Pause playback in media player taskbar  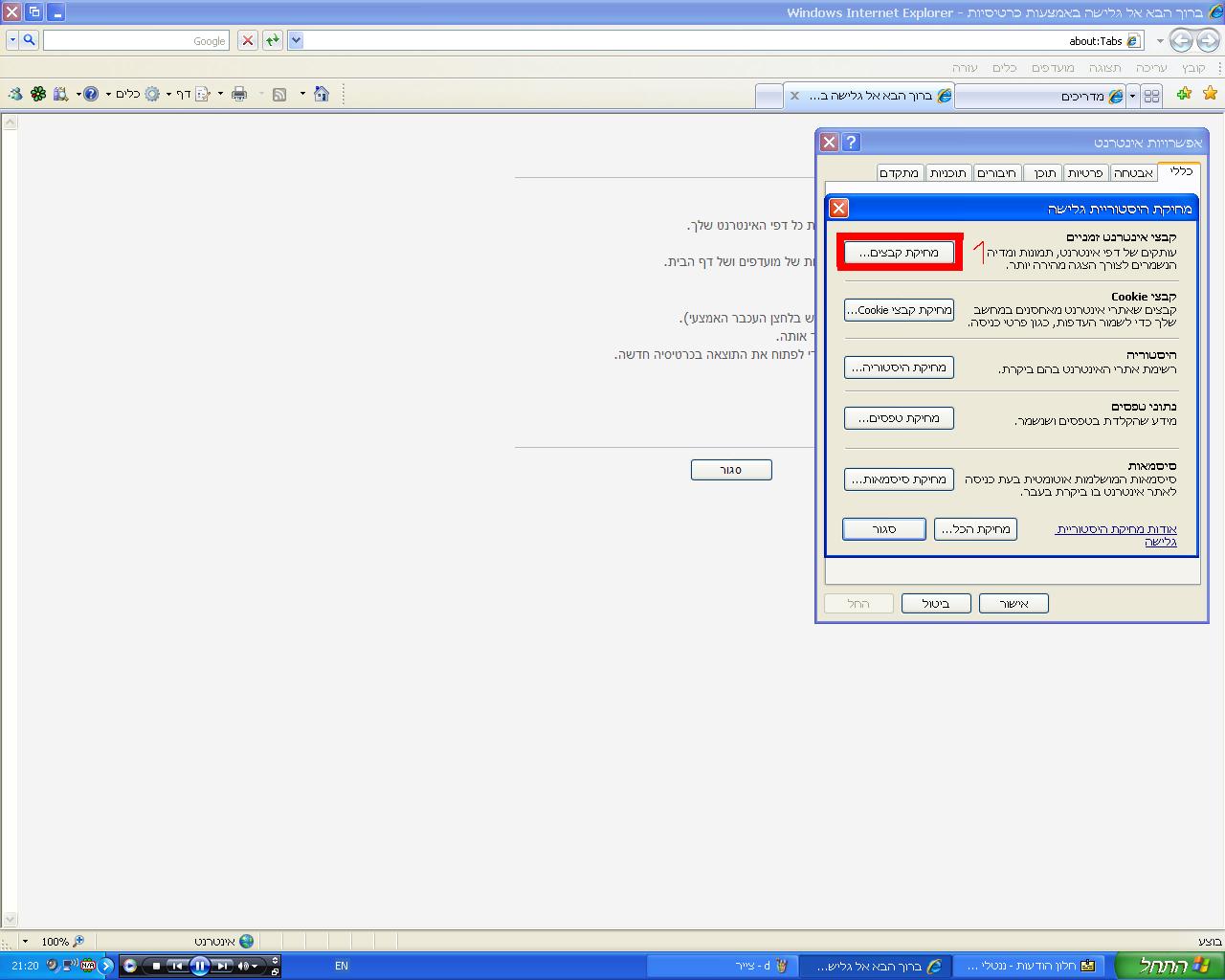199,966
